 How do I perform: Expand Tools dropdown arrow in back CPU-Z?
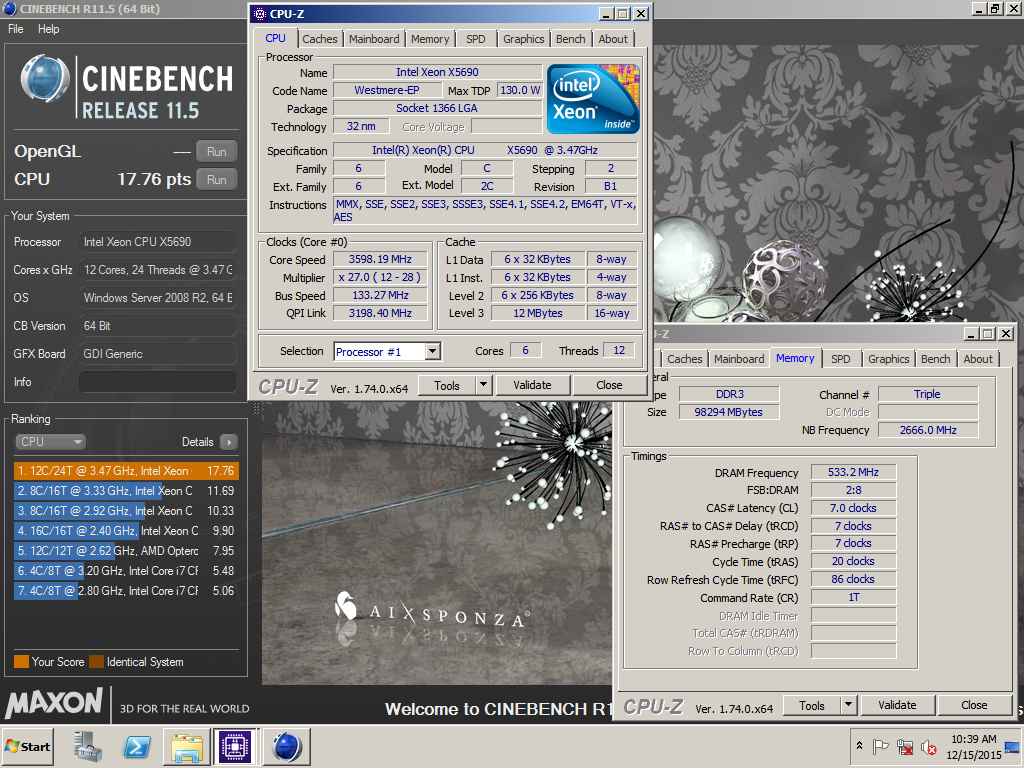pos(848,706)
